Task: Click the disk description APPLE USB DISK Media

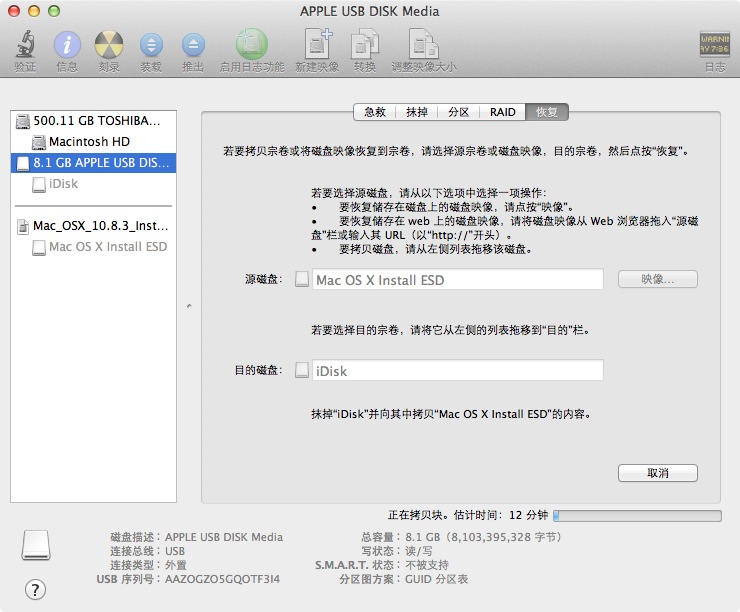Action: (x=224, y=537)
